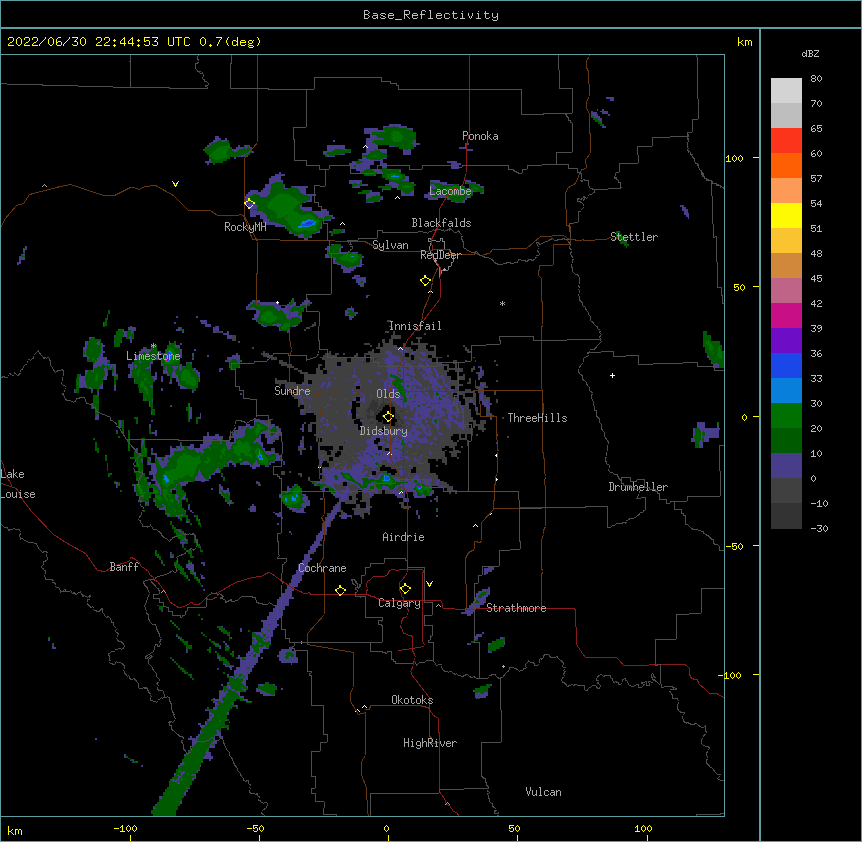This screenshot has height=842, width=862.
Task: Click the Airdrie city label
Action: 403,537
